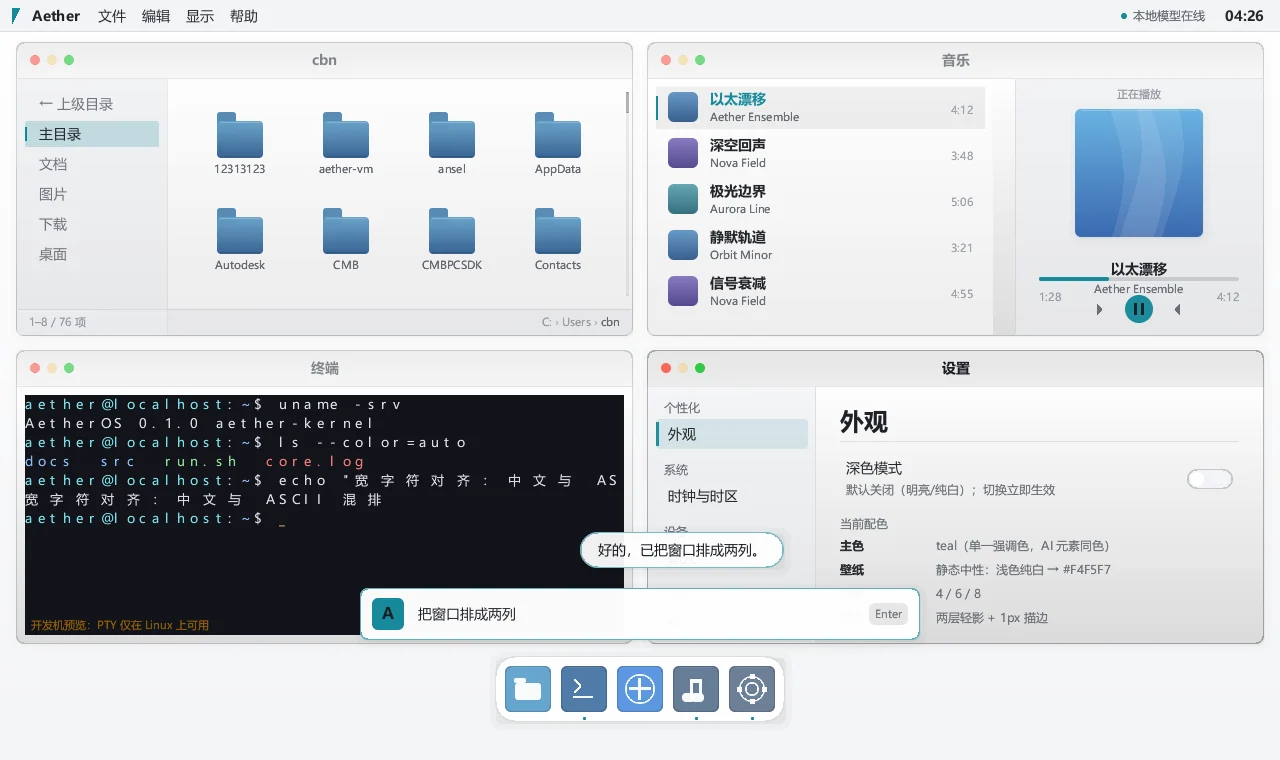Play the track 深空回声
The width and height of the screenshot is (1280, 760).
[821, 153]
